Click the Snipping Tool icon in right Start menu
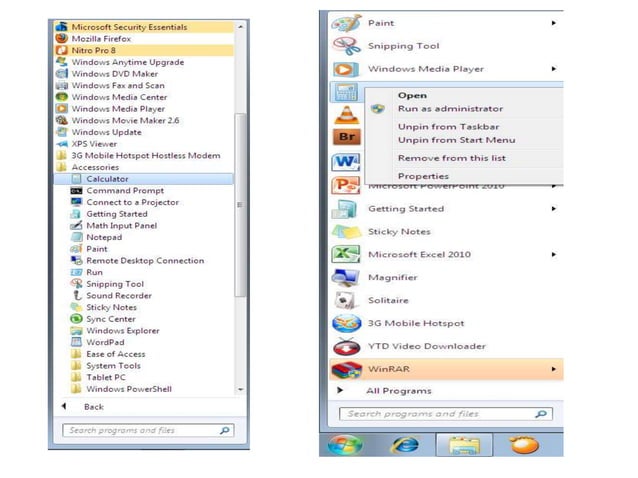Viewport: 638px width, 478px height. click(346, 46)
